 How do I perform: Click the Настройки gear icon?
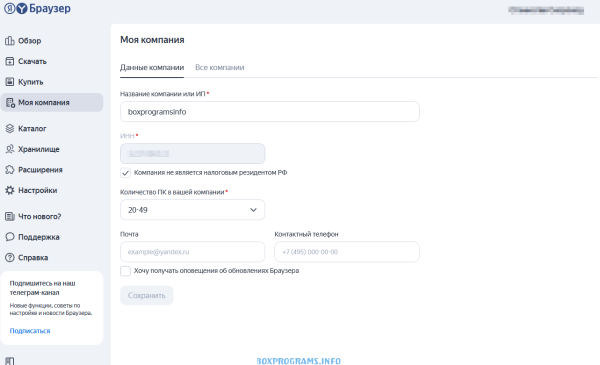[x=10, y=190]
